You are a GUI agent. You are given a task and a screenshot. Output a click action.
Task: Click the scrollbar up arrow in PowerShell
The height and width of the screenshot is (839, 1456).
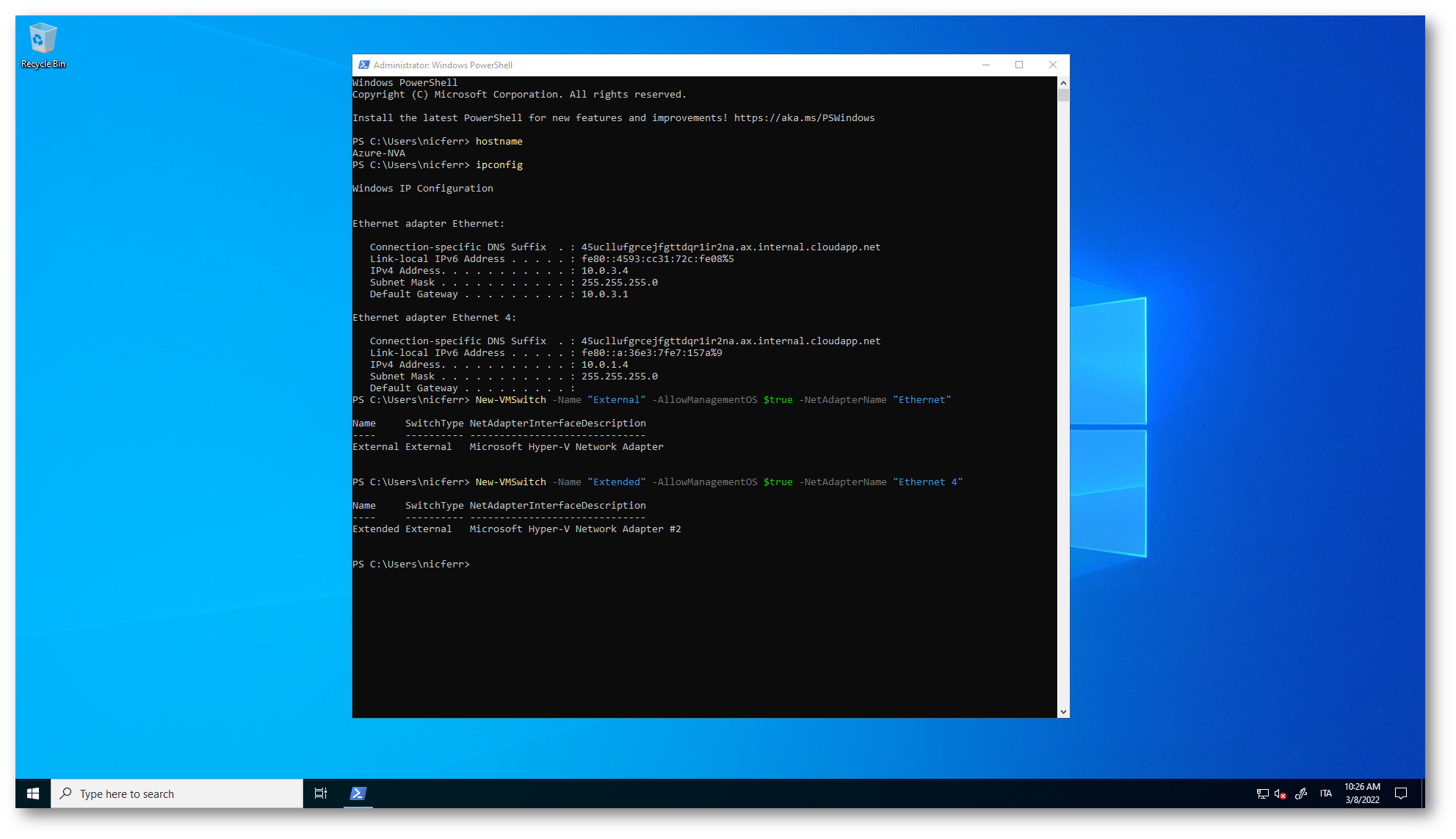1063,82
